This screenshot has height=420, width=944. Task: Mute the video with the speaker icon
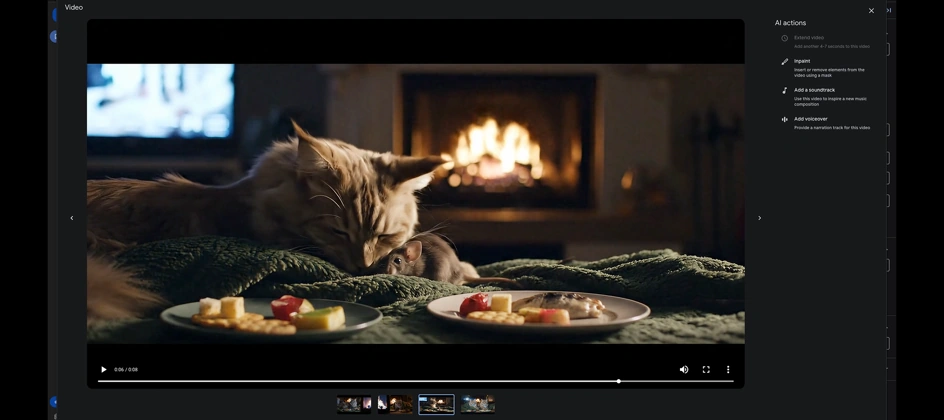point(684,370)
